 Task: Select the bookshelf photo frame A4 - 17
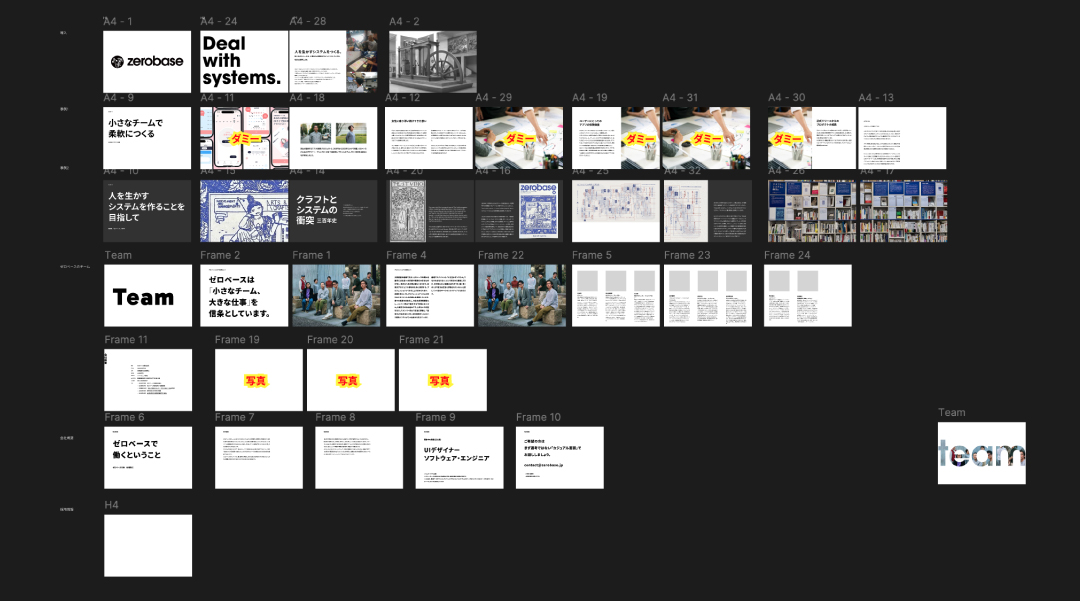pyautogui.click(x=902, y=211)
